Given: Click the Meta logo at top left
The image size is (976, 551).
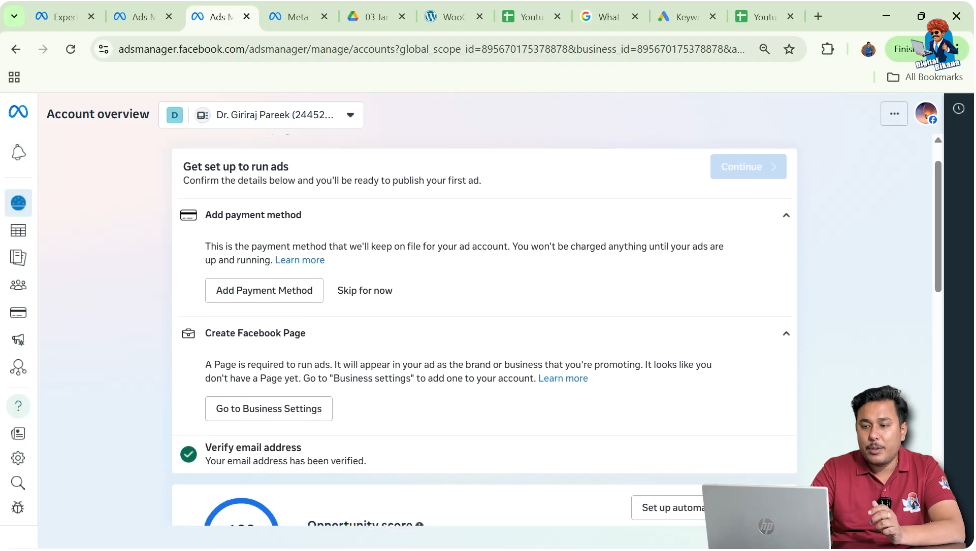Looking at the screenshot, I should click(18, 112).
